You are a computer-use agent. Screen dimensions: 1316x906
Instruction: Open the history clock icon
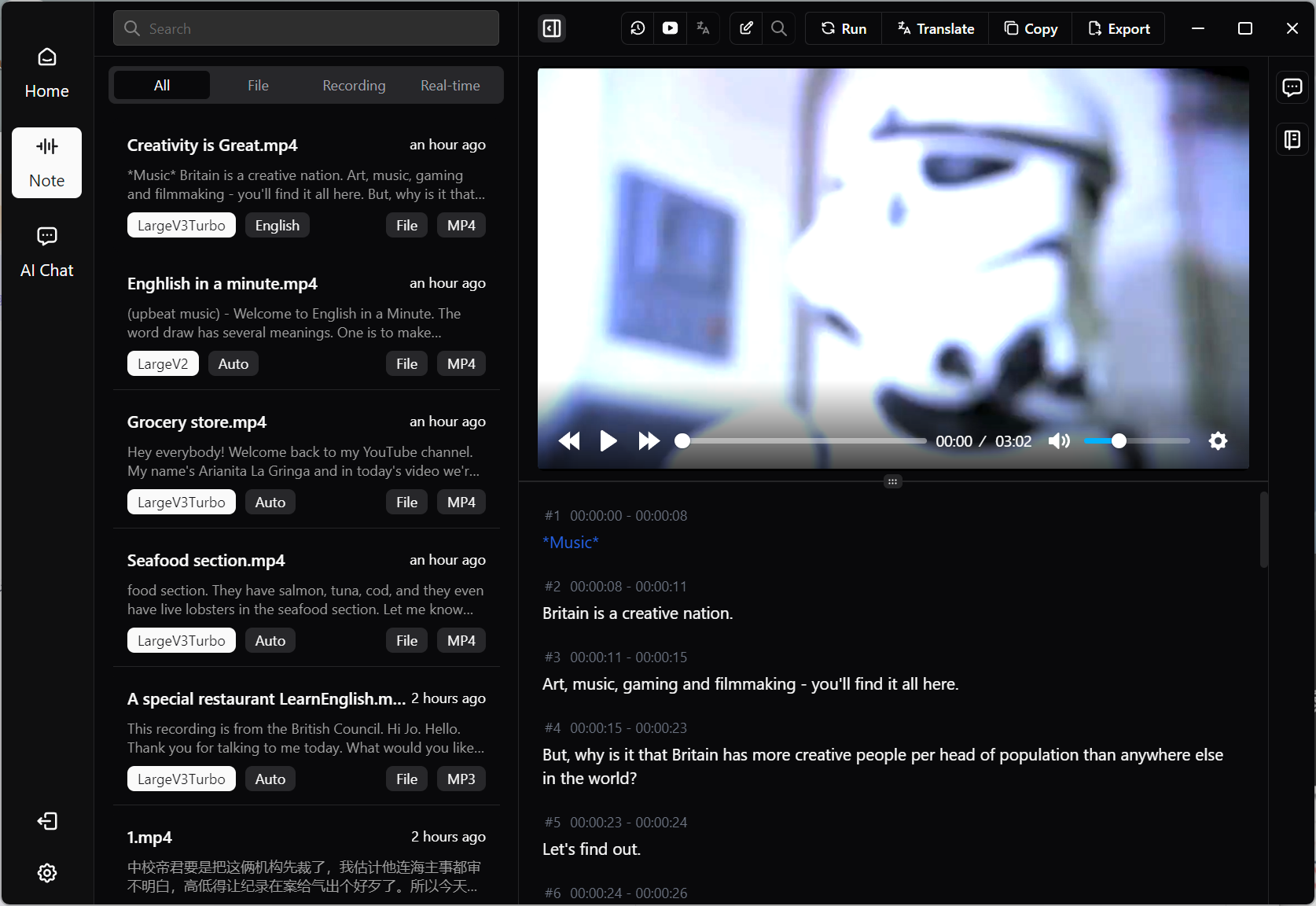pyautogui.click(x=638, y=28)
